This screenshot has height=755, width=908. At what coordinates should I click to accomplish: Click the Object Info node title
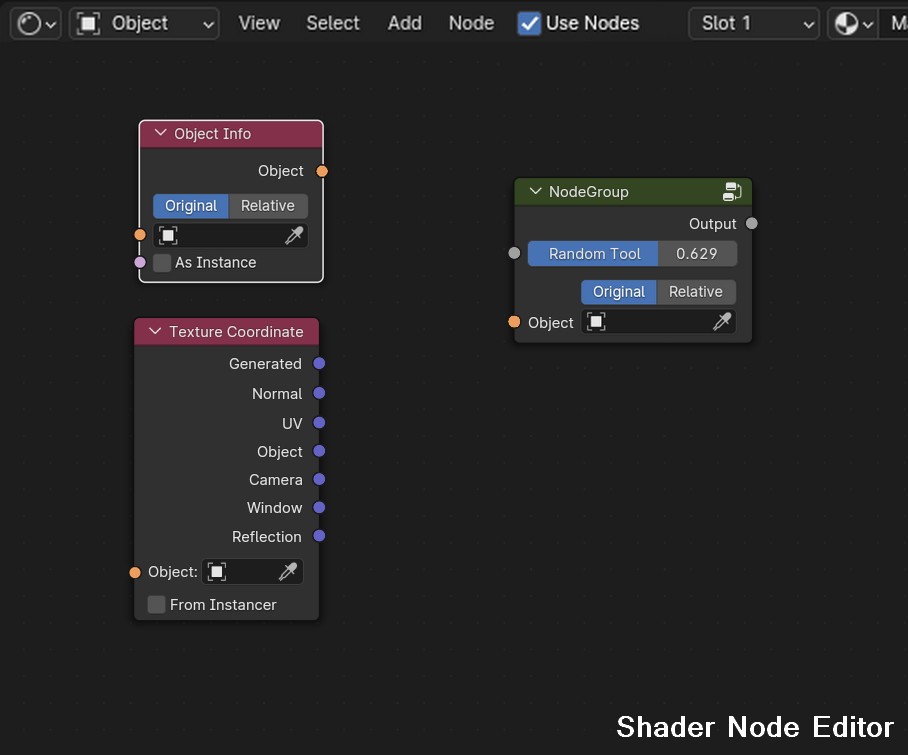pyautogui.click(x=213, y=134)
